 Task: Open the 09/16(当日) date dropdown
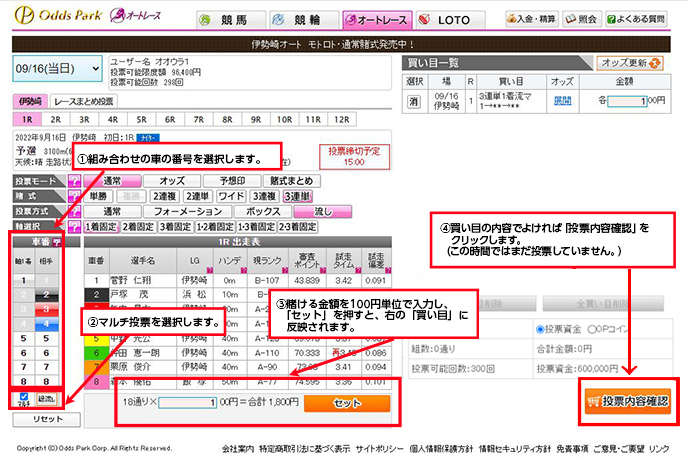pos(57,68)
